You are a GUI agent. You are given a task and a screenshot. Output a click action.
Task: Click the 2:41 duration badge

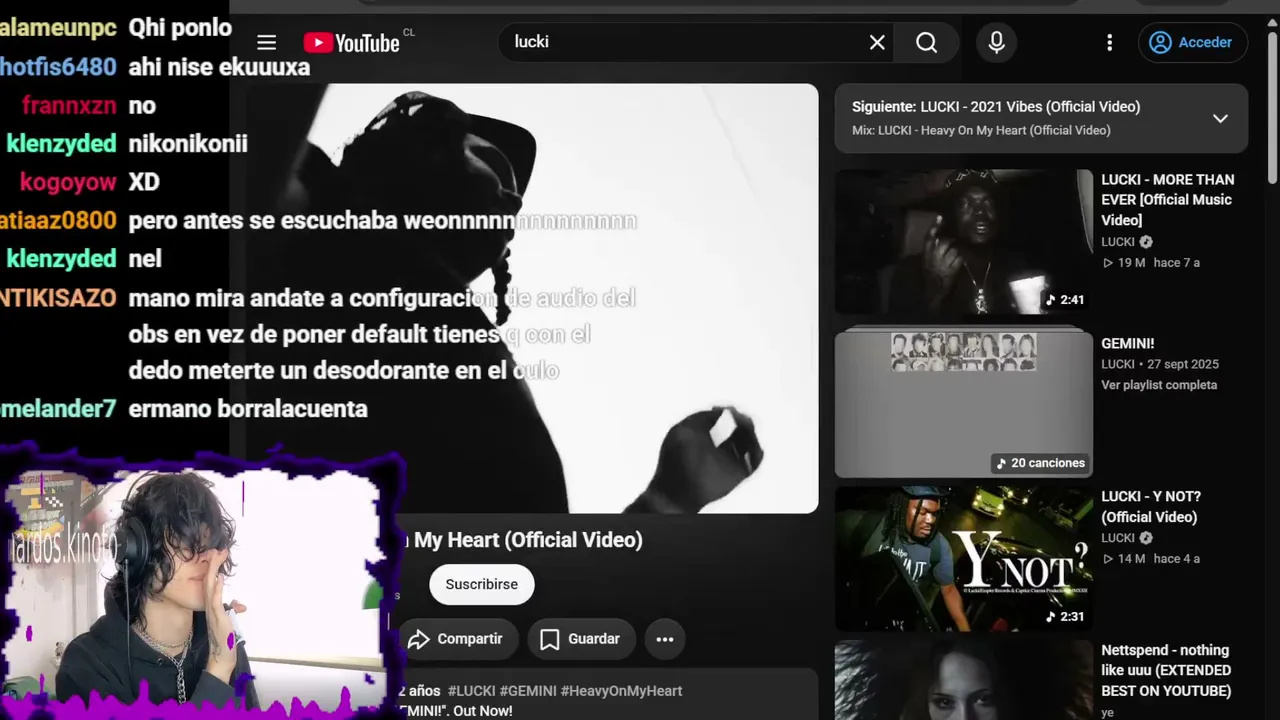tap(1065, 300)
